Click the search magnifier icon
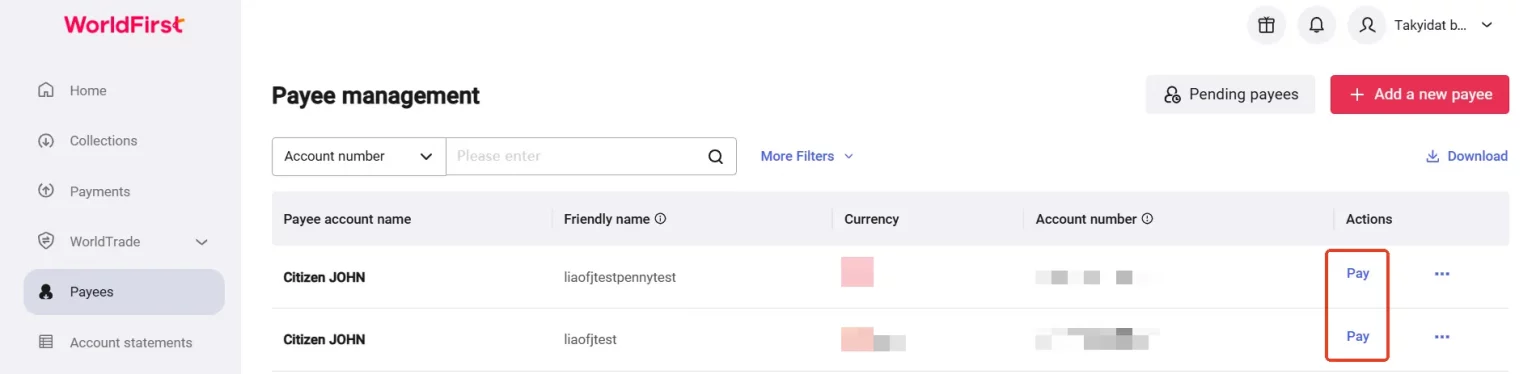The image size is (1536, 374). click(x=715, y=156)
